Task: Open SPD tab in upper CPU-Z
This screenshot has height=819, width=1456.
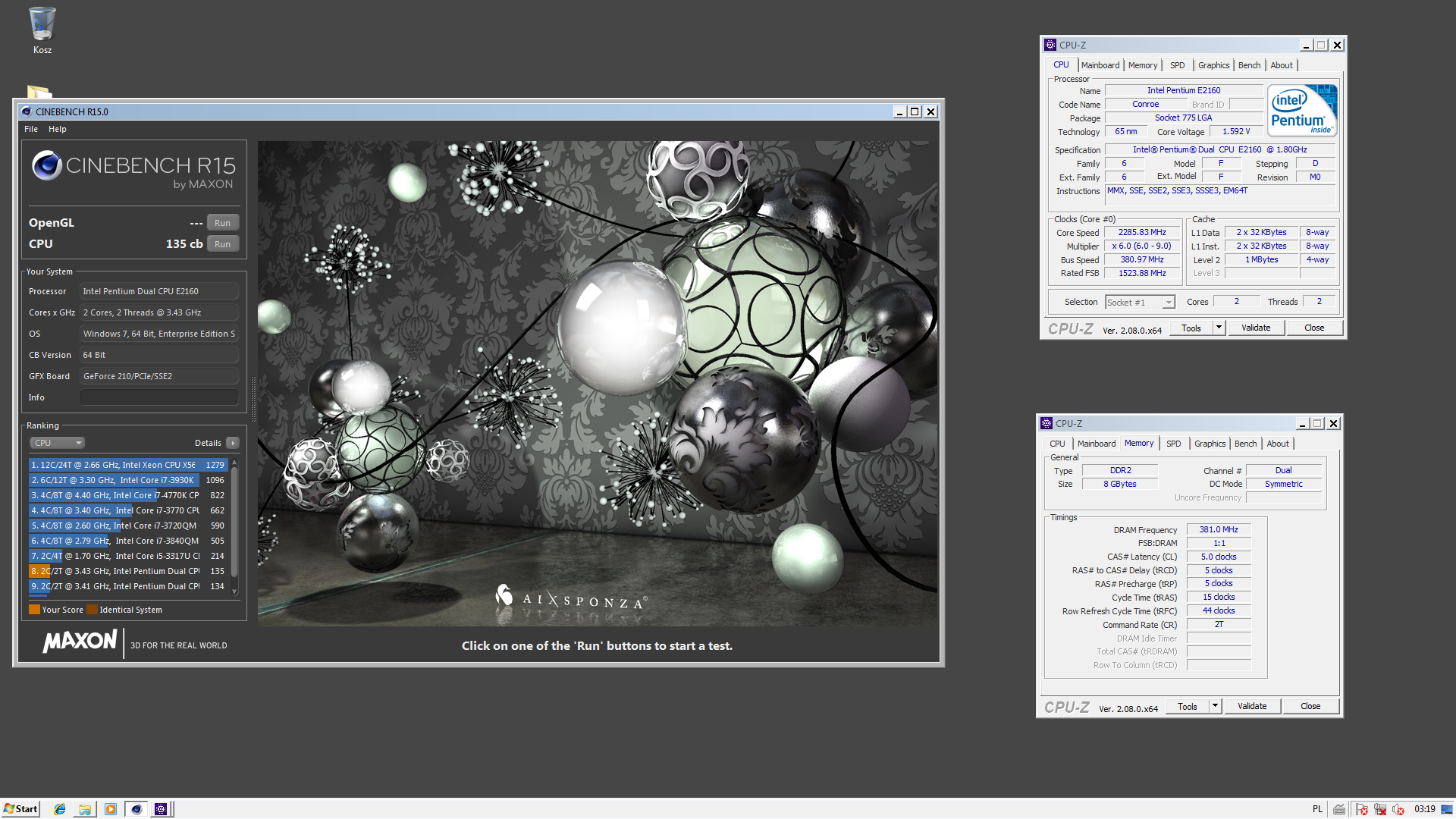Action: [x=1177, y=65]
